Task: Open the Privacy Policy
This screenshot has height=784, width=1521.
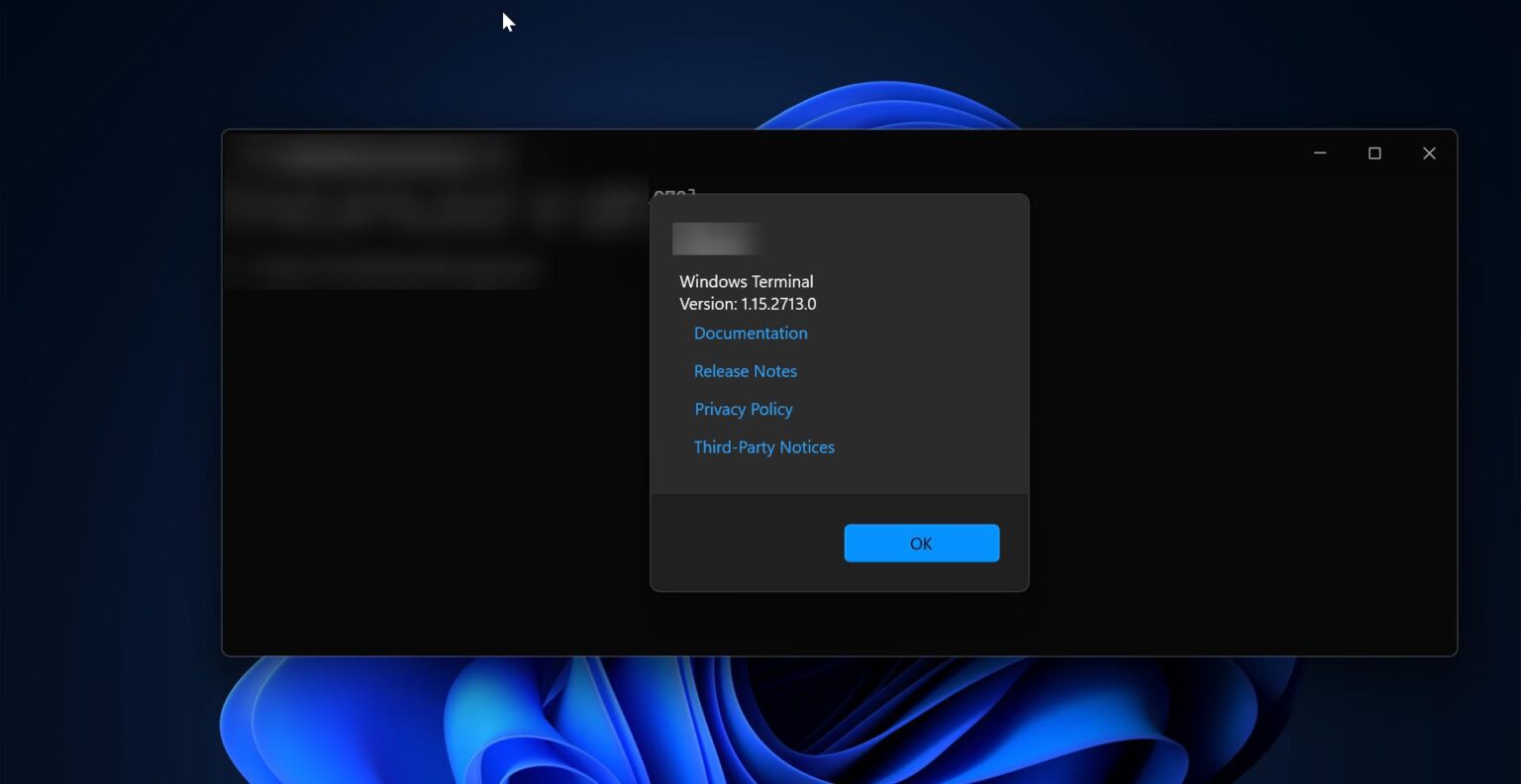Action: pos(743,409)
